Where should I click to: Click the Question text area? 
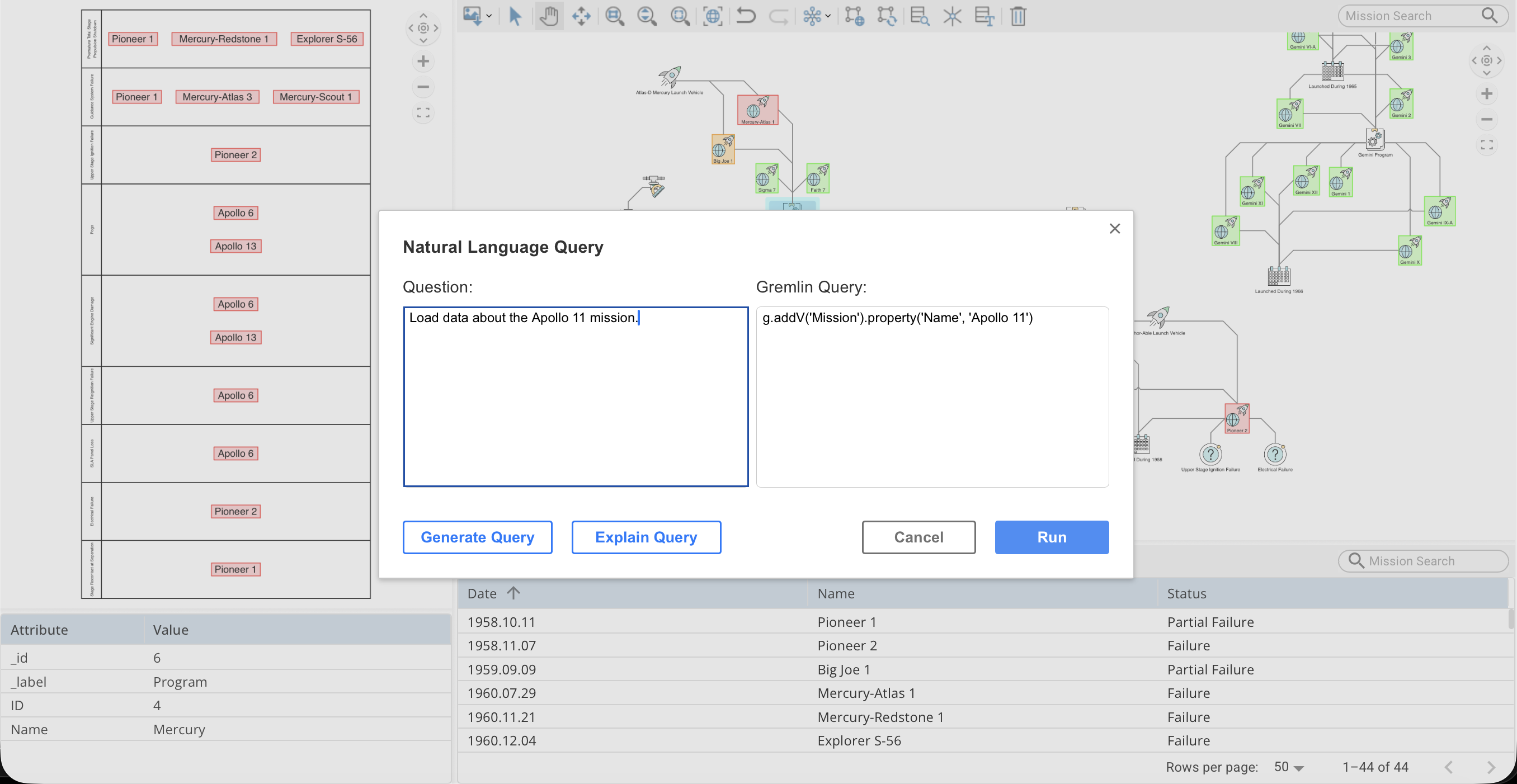576,396
